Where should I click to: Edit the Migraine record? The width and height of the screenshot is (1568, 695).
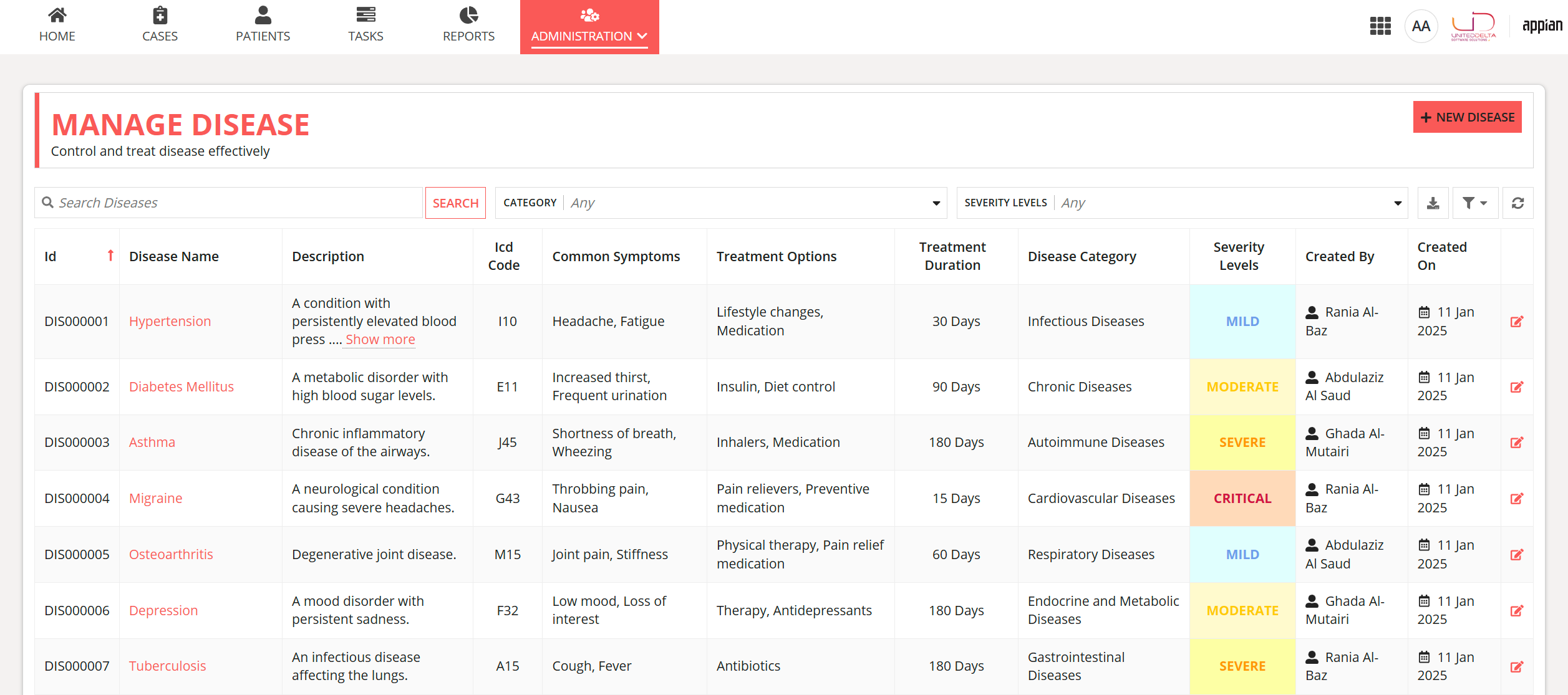1517,499
